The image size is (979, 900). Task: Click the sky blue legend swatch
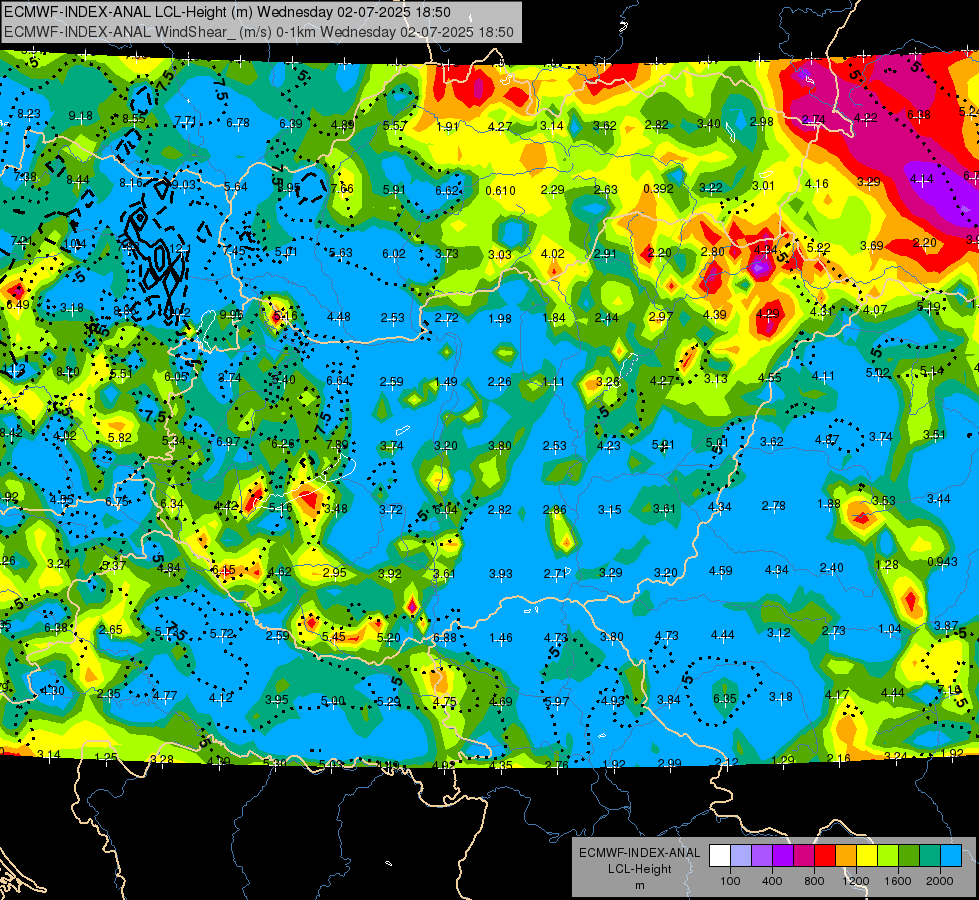pyautogui.click(x=952, y=856)
